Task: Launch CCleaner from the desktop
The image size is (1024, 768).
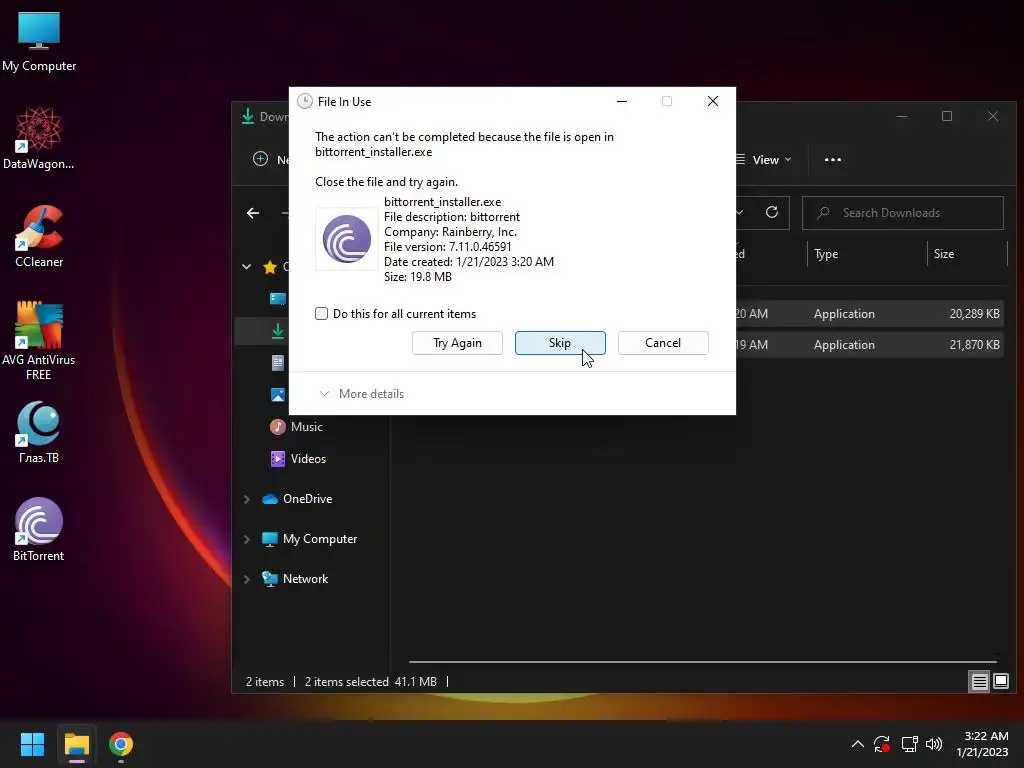Action: [x=39, y=236]
